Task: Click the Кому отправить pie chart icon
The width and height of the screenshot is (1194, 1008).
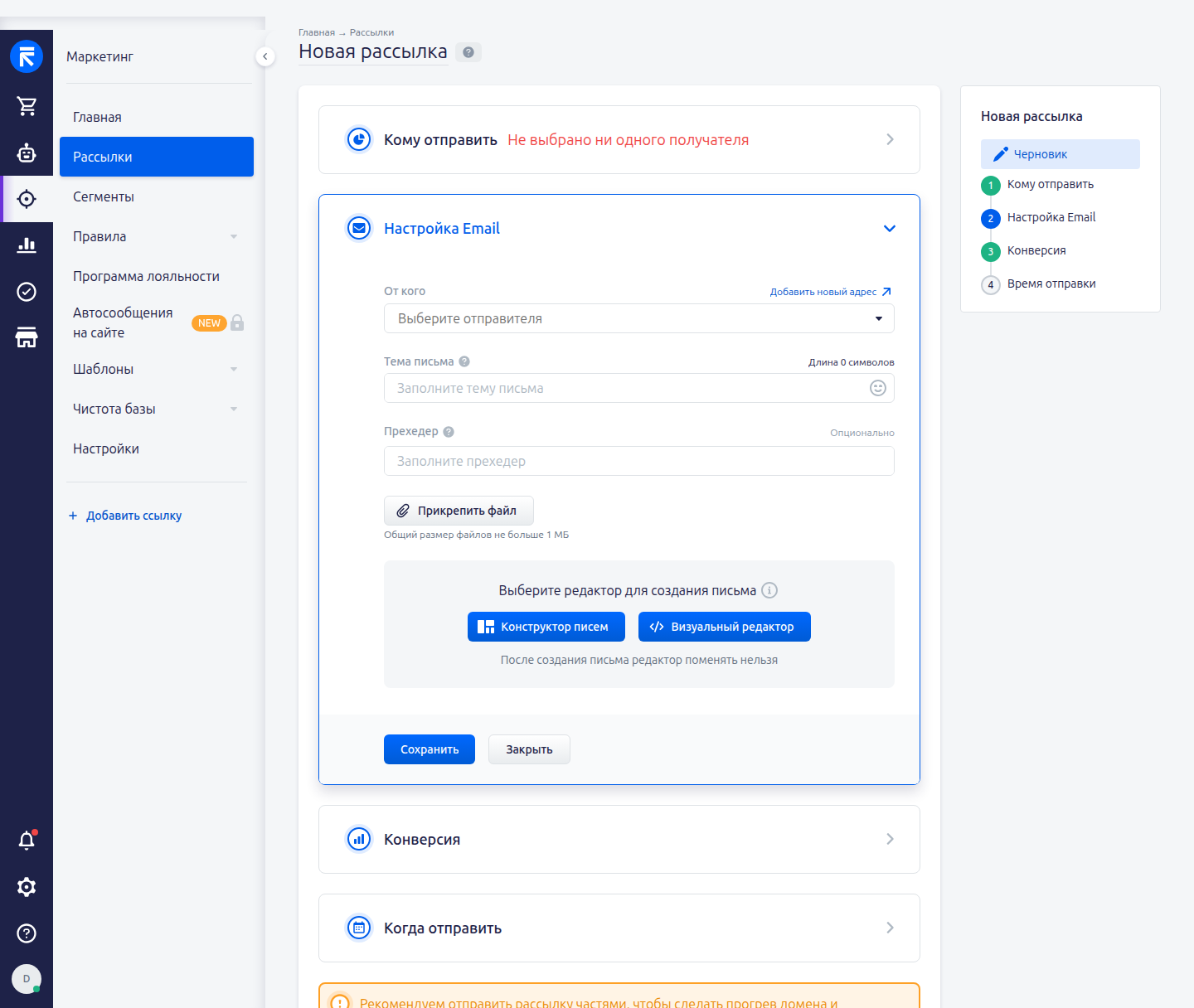Action: [x=359, y=139]
